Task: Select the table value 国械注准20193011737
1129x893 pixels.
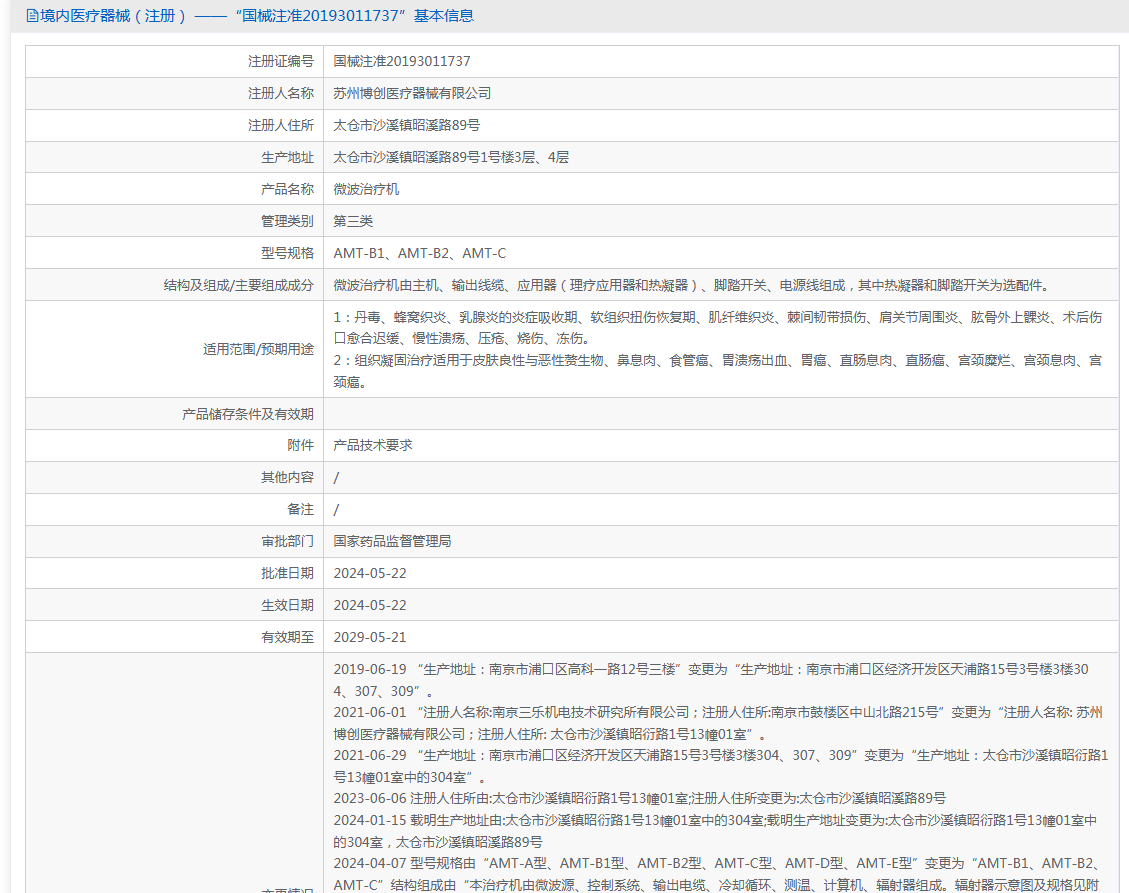Action: [402, 61]
